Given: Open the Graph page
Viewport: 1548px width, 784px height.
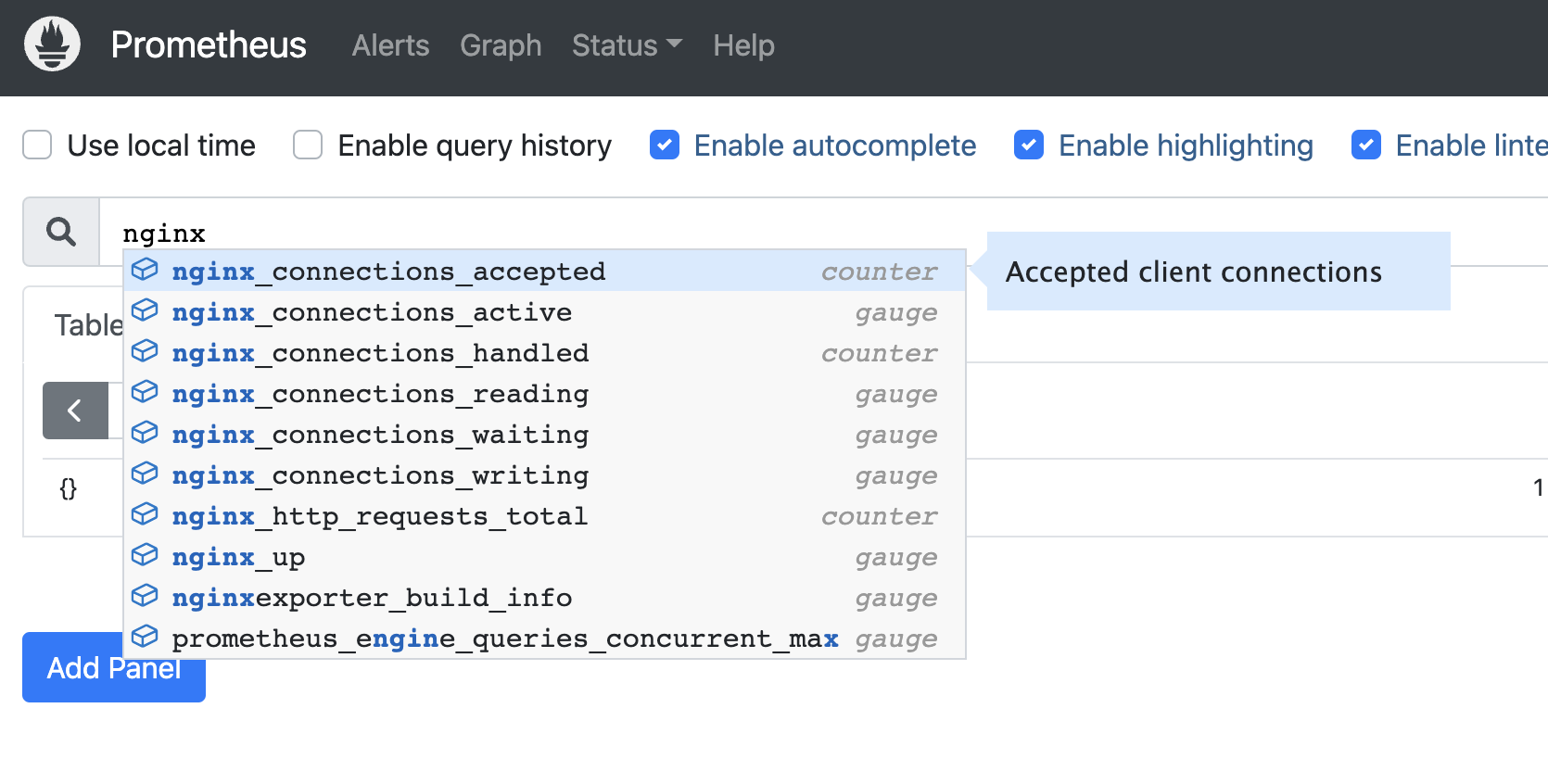Looking at the screenshot, I should tap(501, 45).
